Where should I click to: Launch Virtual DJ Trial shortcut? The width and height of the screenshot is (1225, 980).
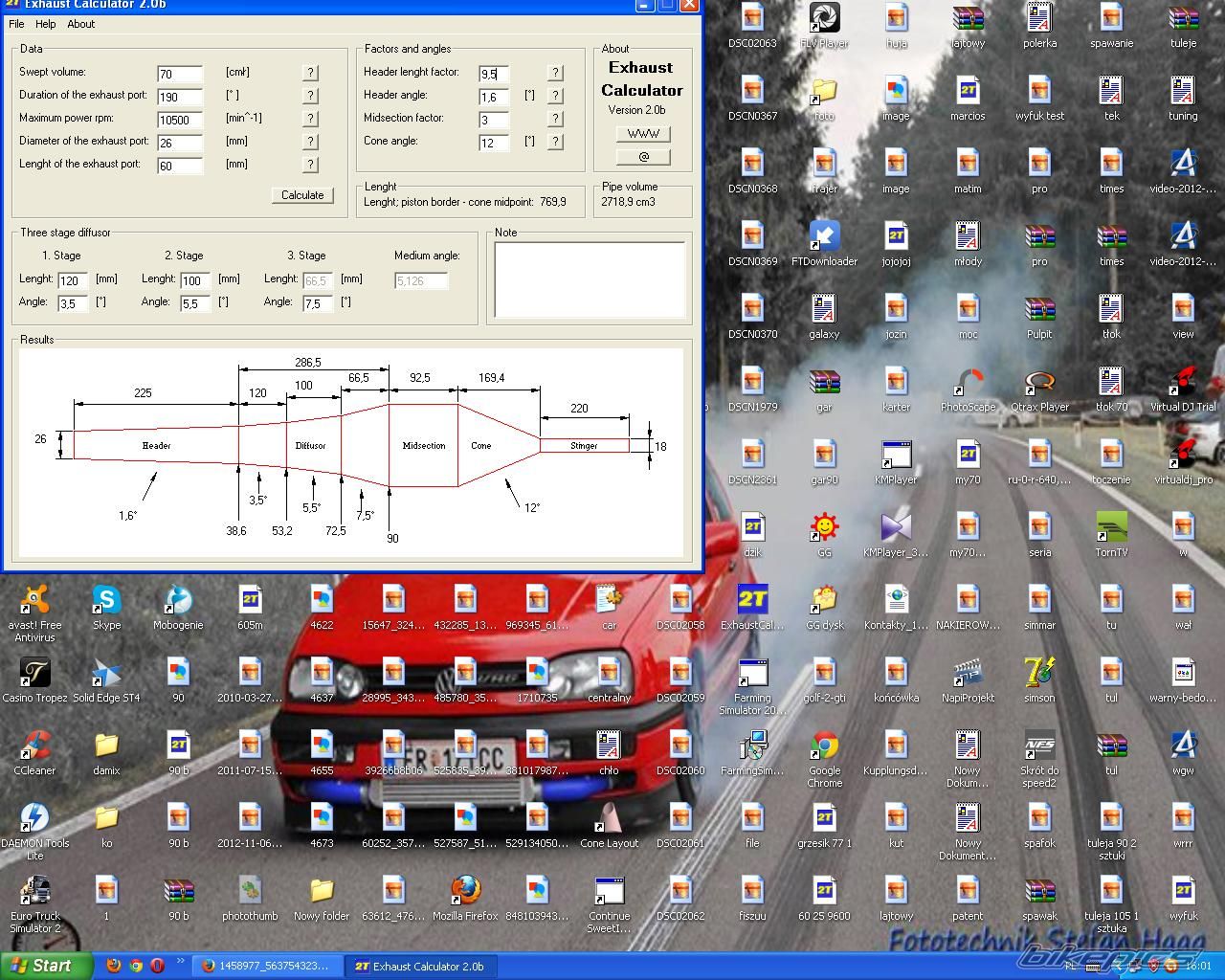pos(1183,383)
